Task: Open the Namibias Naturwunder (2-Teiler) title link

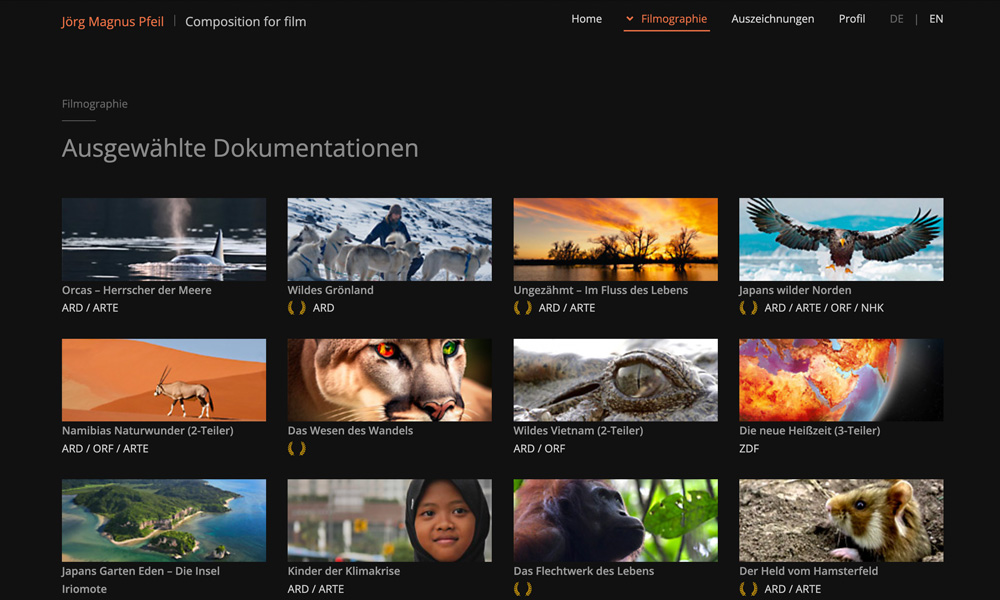Action: tap(147, 430)
